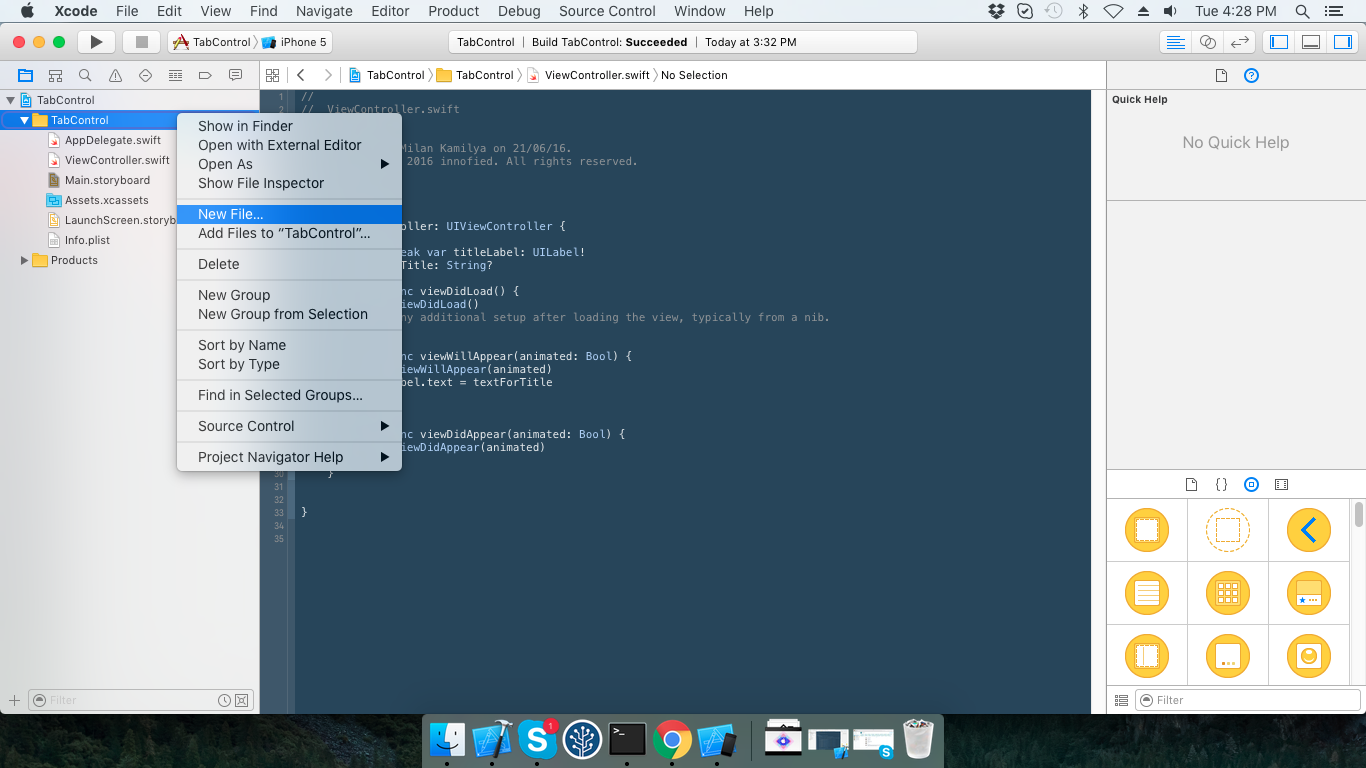Open the File Template library
The width and height of the screenshot is (1366, 768).
[1191, 484]
